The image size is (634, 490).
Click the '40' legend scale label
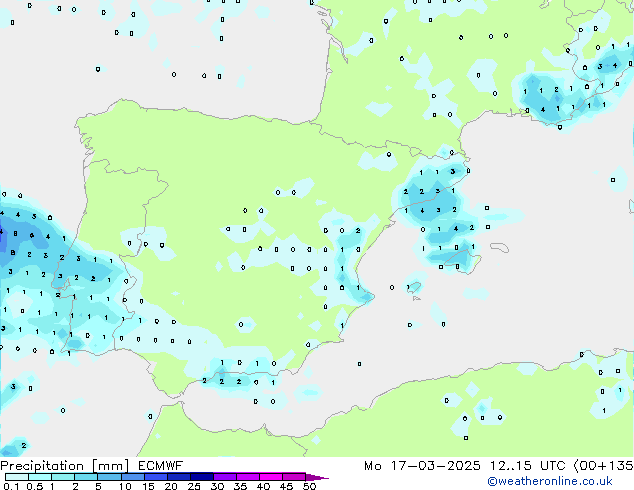263,486
